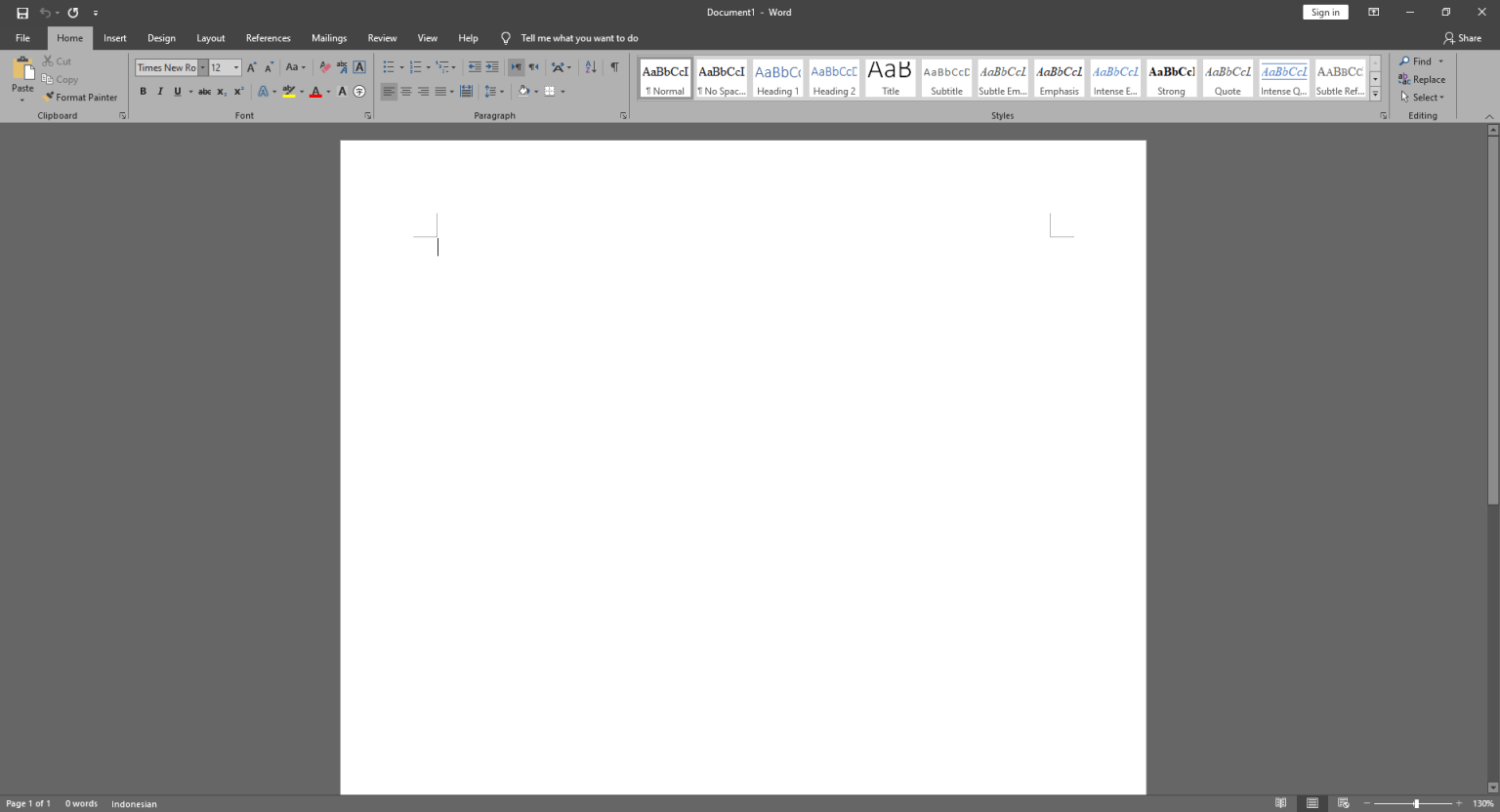Apply Text Effects and Typography
Image resolution: width=1500 pixels, height=812 pixels.
tap(263, 92)
